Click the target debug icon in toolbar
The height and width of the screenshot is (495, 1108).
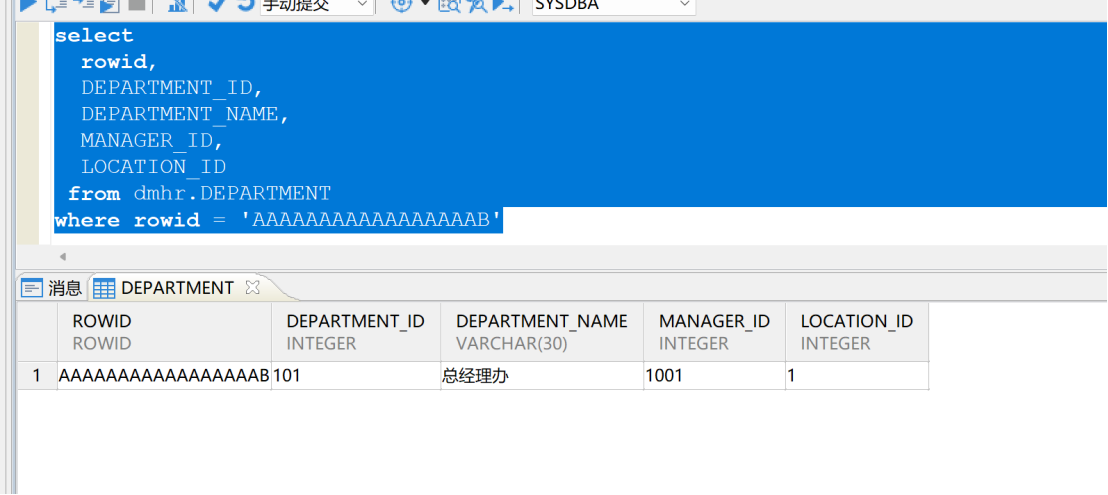point(401,5)
